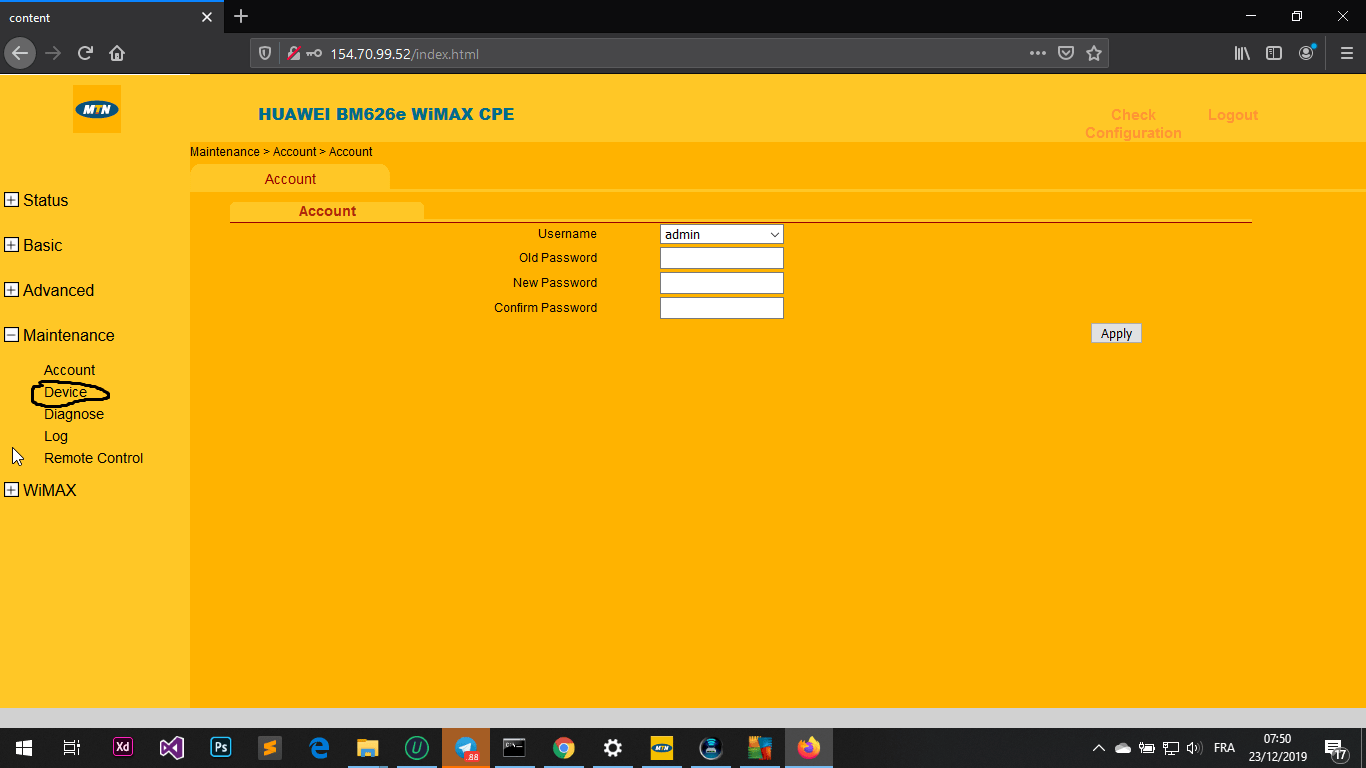This screenshot has width=1366, height=768.
Task: Focus the Old Password field
Action: [x=721, y=258]
